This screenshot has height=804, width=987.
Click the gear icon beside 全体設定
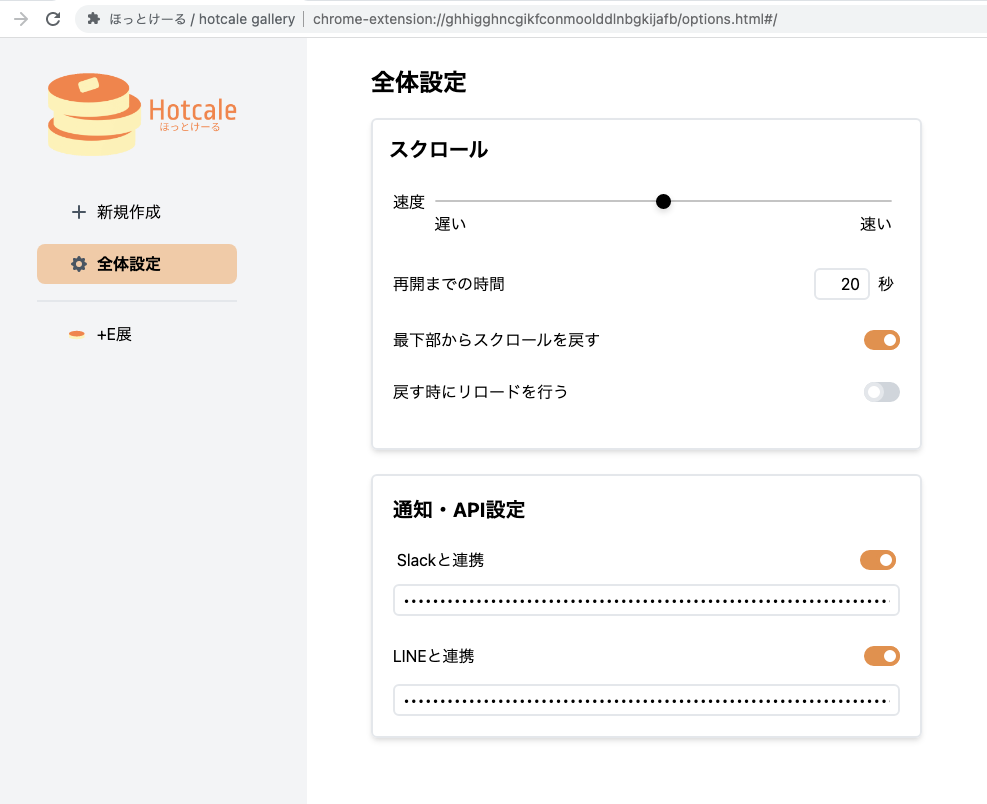[x=79, y=264]
